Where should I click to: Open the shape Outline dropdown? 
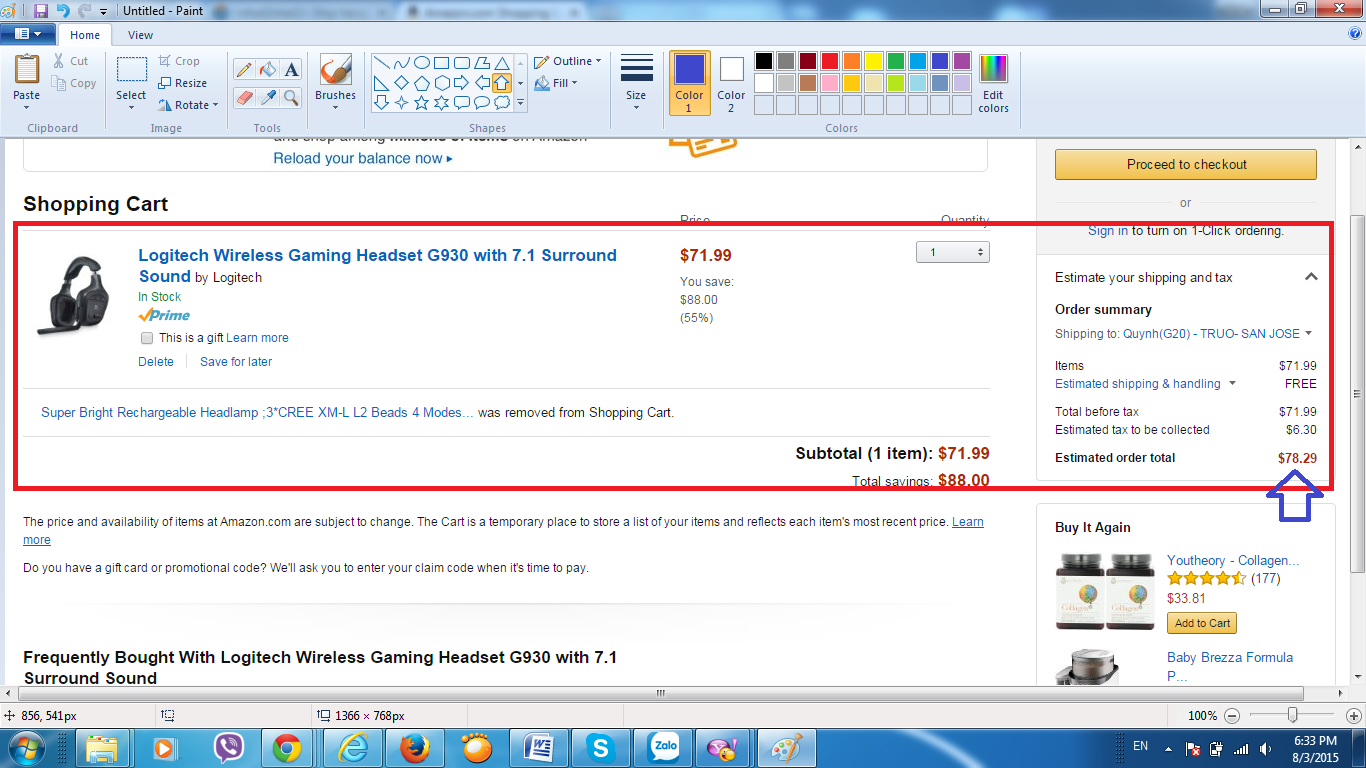click(x=567, y=61)
